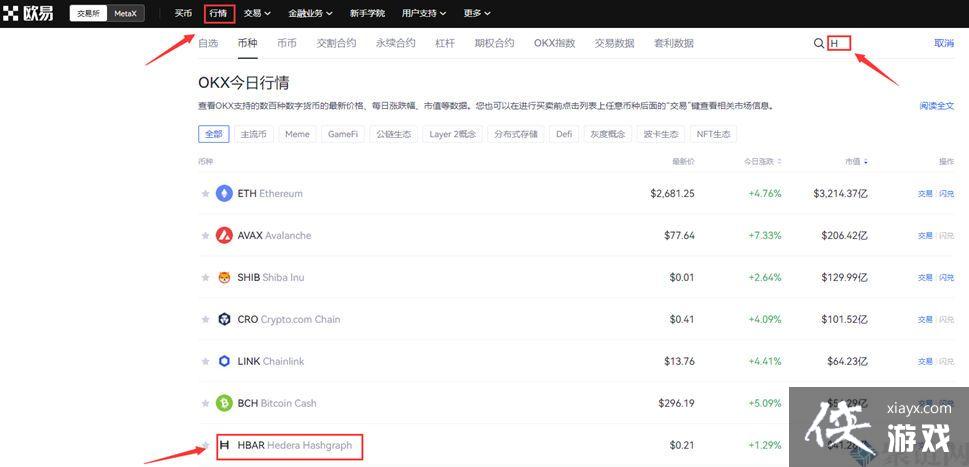Switch to the 永续合约 tab
Viewport: 969px width, 467px height.
pyautogui.click(x=395, y=43)
